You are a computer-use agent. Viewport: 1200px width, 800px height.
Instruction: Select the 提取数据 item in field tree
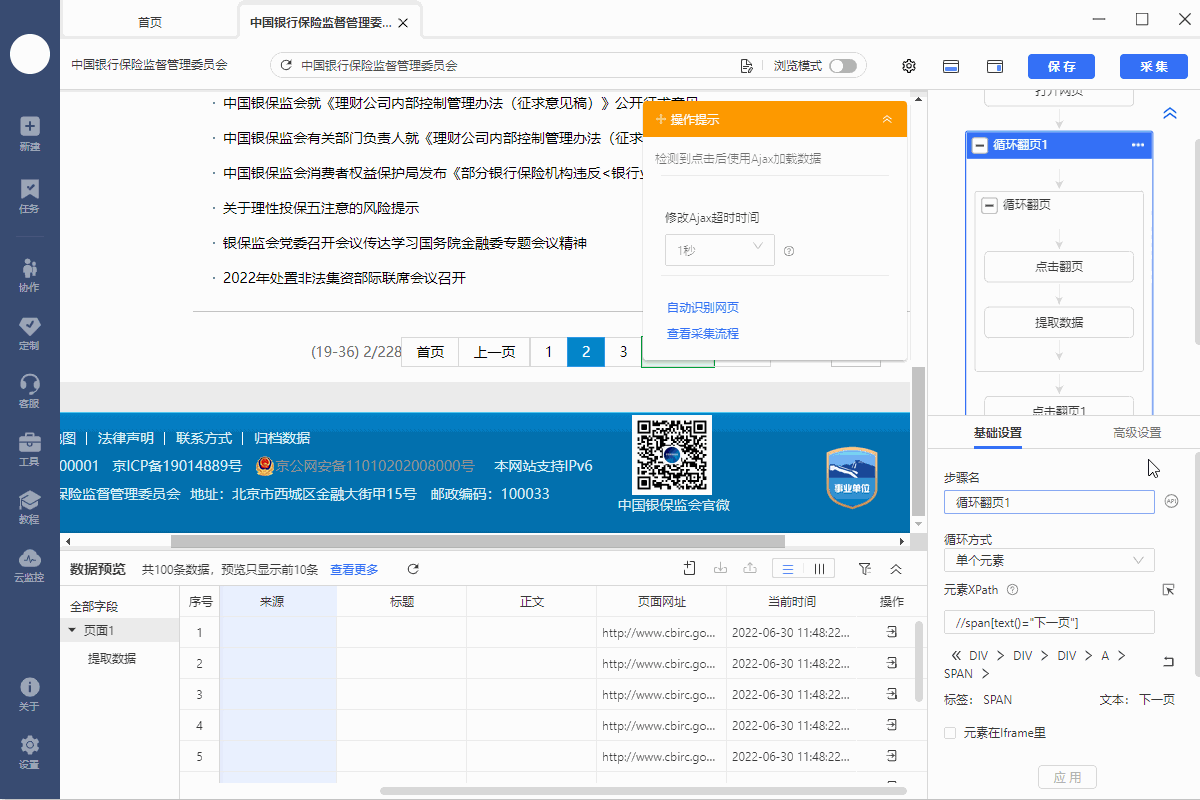point(112,658)
